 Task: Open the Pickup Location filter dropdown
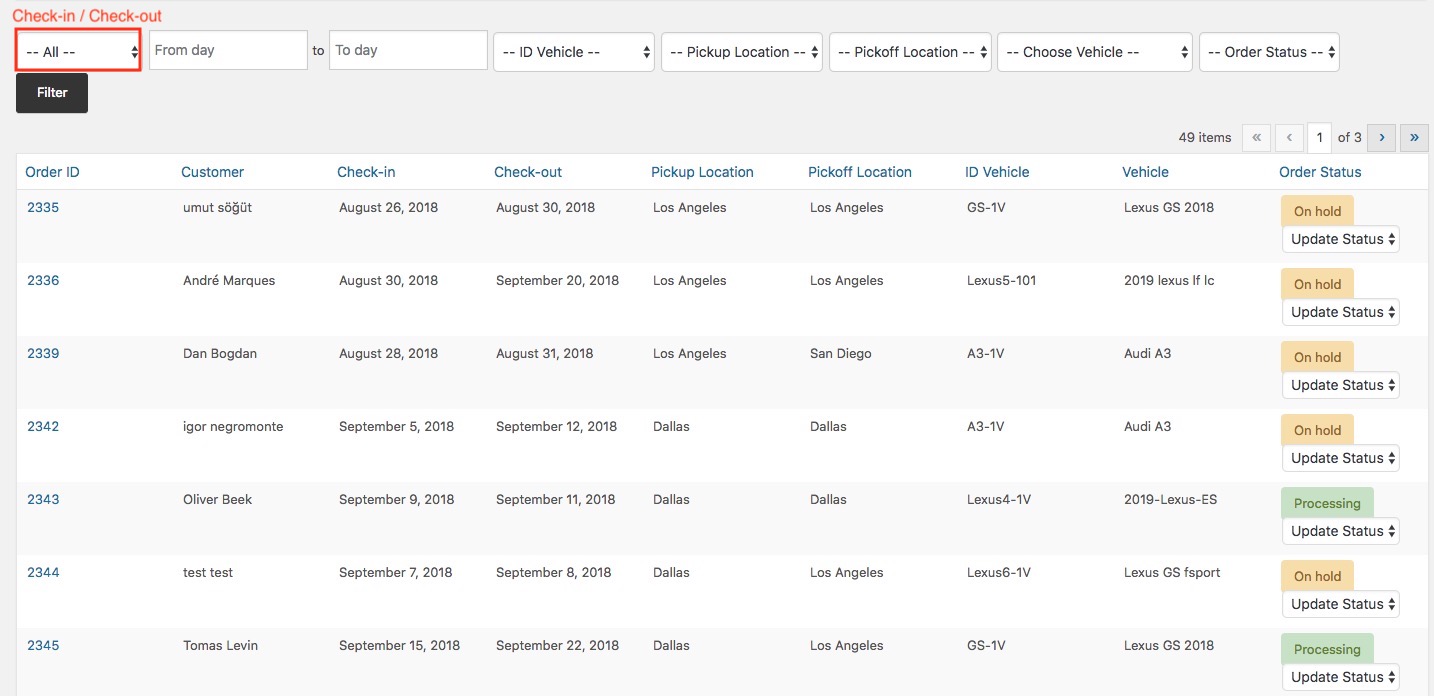742,52
